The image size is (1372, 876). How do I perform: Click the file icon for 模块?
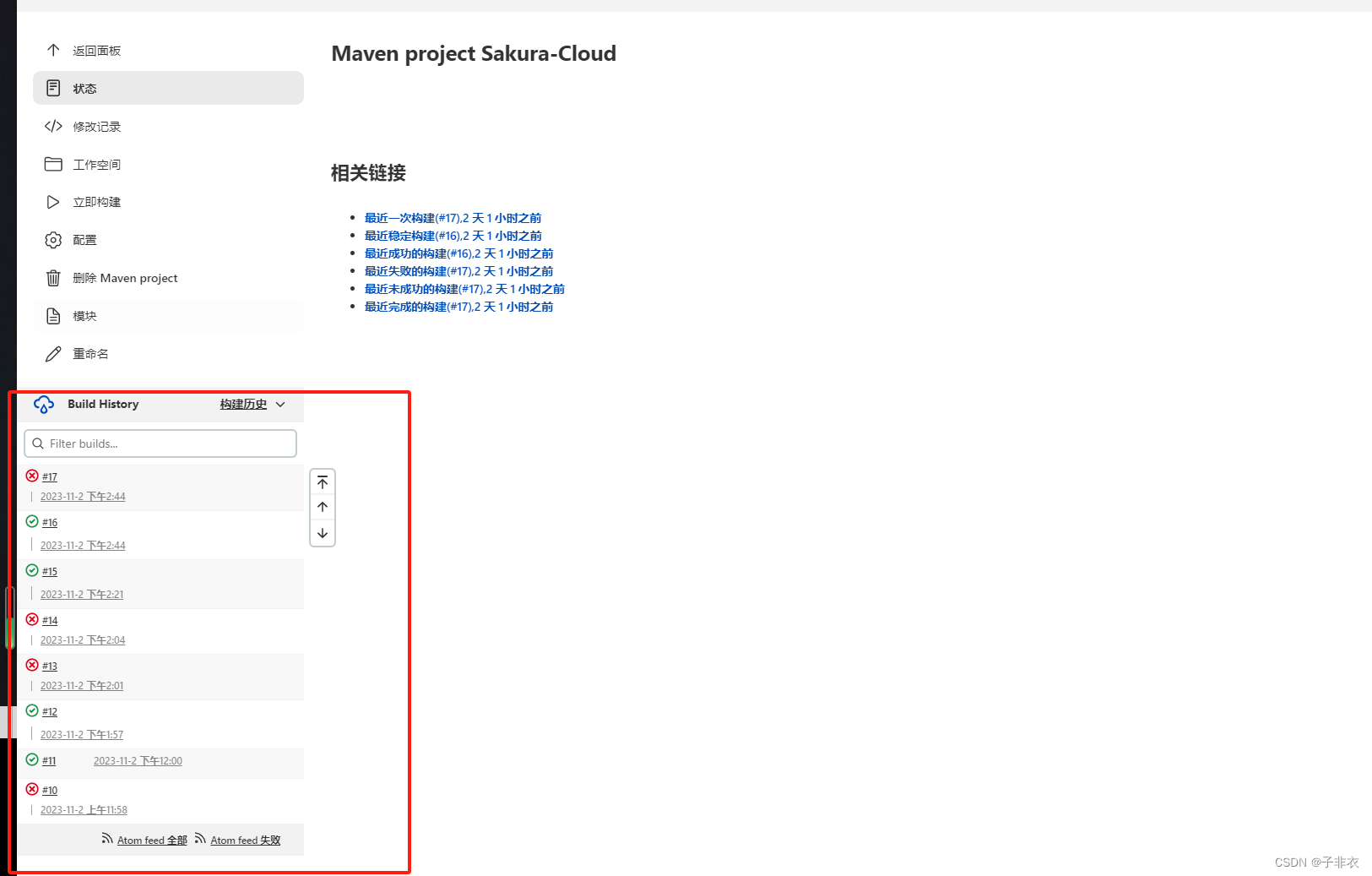pyautogui.click(x=53, y=316)
